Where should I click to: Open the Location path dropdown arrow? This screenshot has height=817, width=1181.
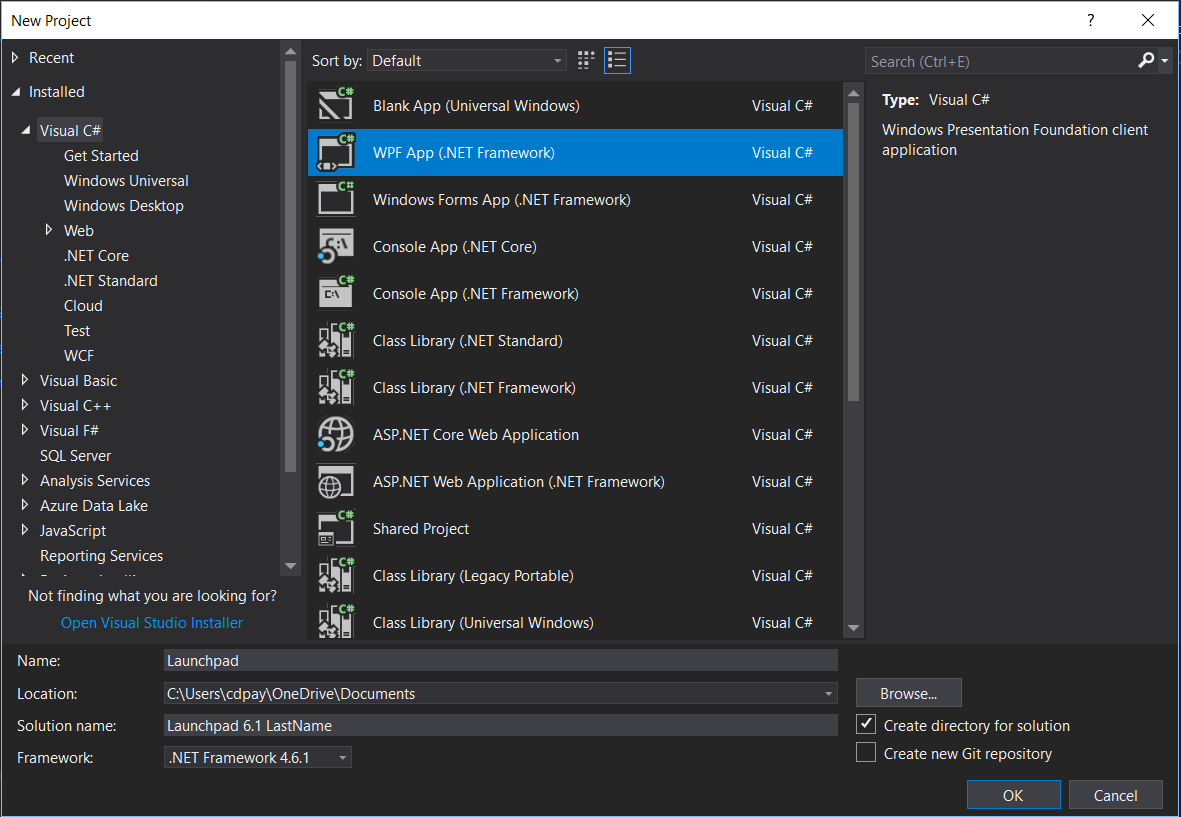click(828, 694)
